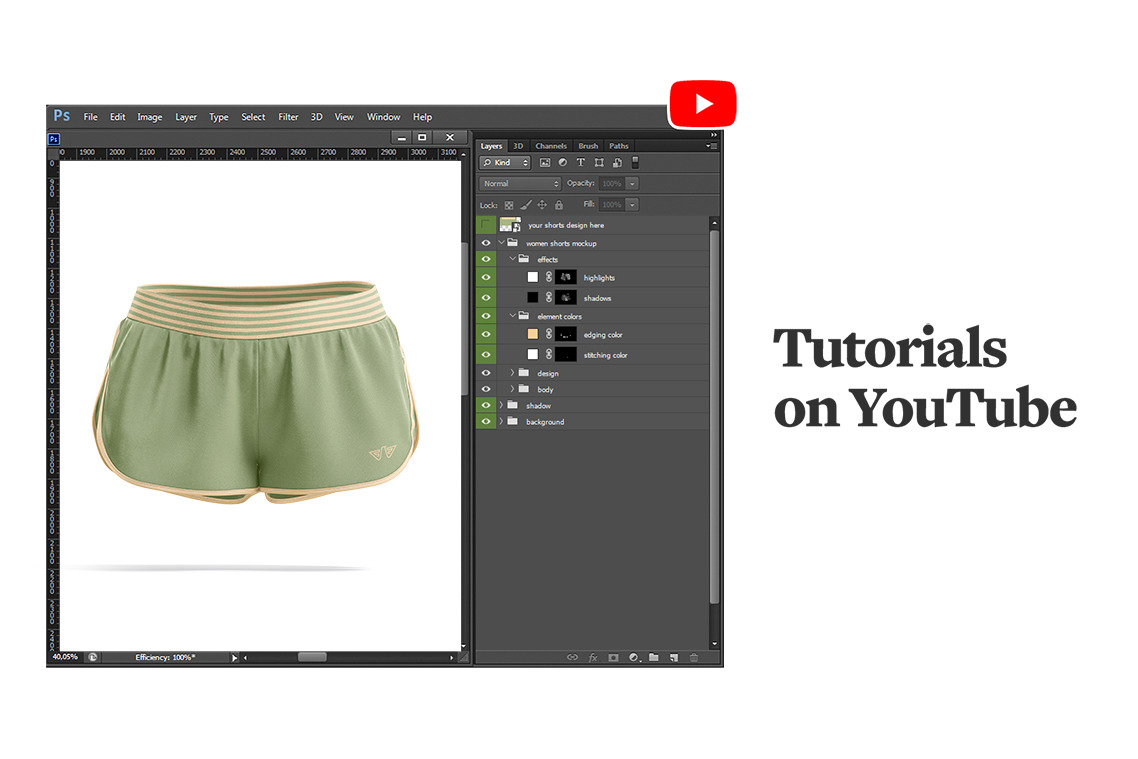
Task: Filter layers by type (T) icon
Action: pyautogui.click(x=581, y=162)
